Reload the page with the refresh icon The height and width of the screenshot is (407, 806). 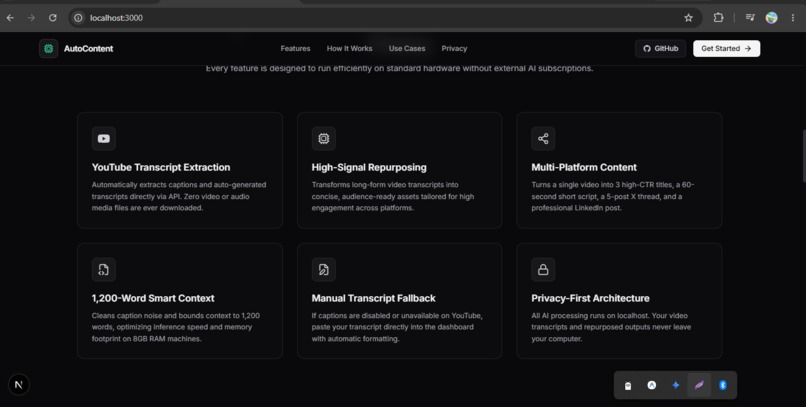pos(52,17)
